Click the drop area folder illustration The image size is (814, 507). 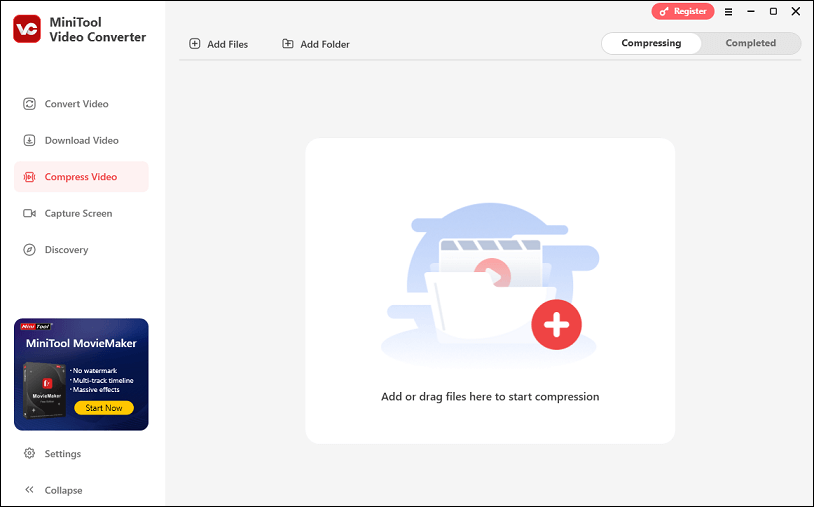pos(490,284)
